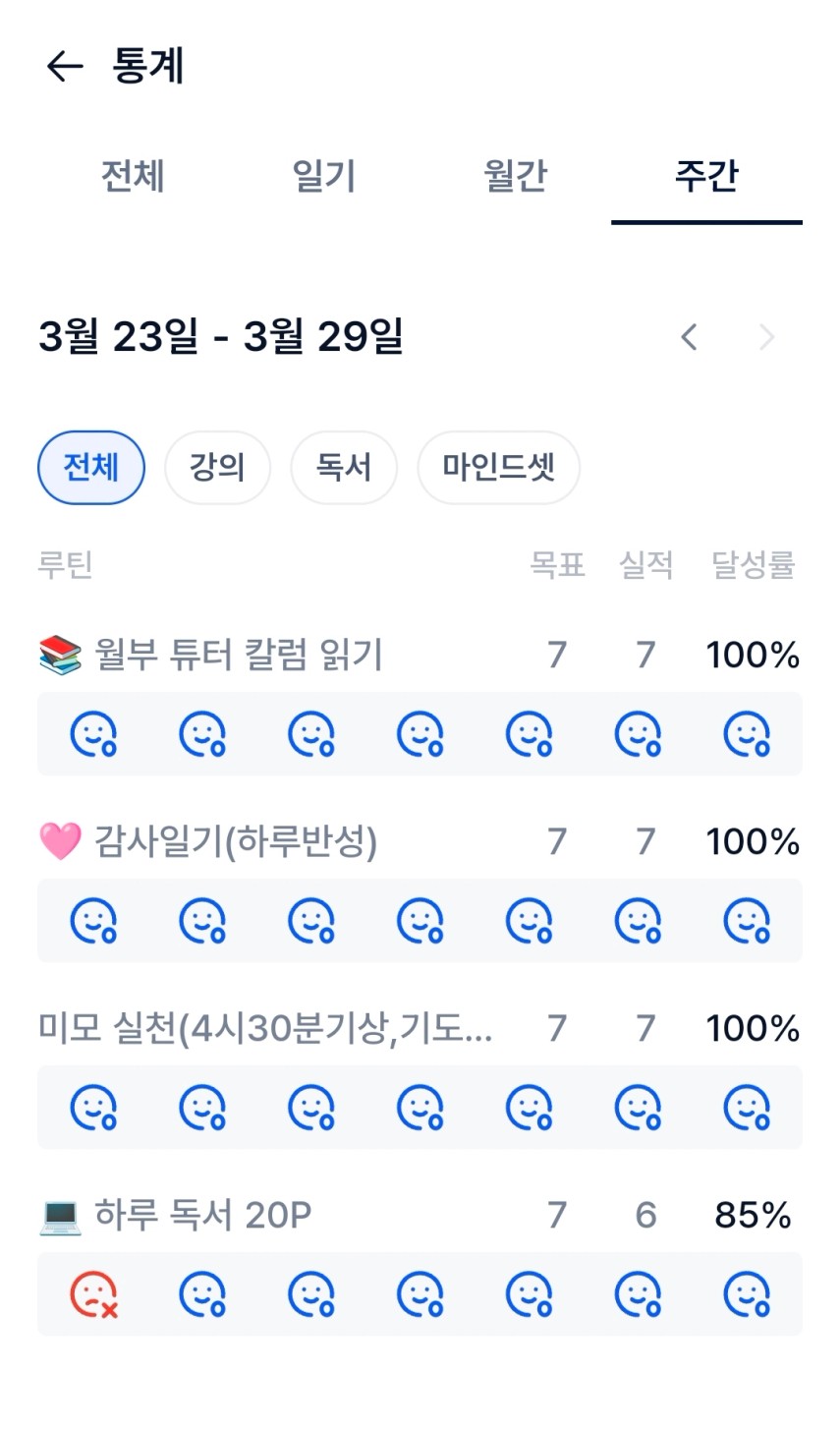Click the red failed face in 하루 독서 20P

click(x=93, y=1294)
